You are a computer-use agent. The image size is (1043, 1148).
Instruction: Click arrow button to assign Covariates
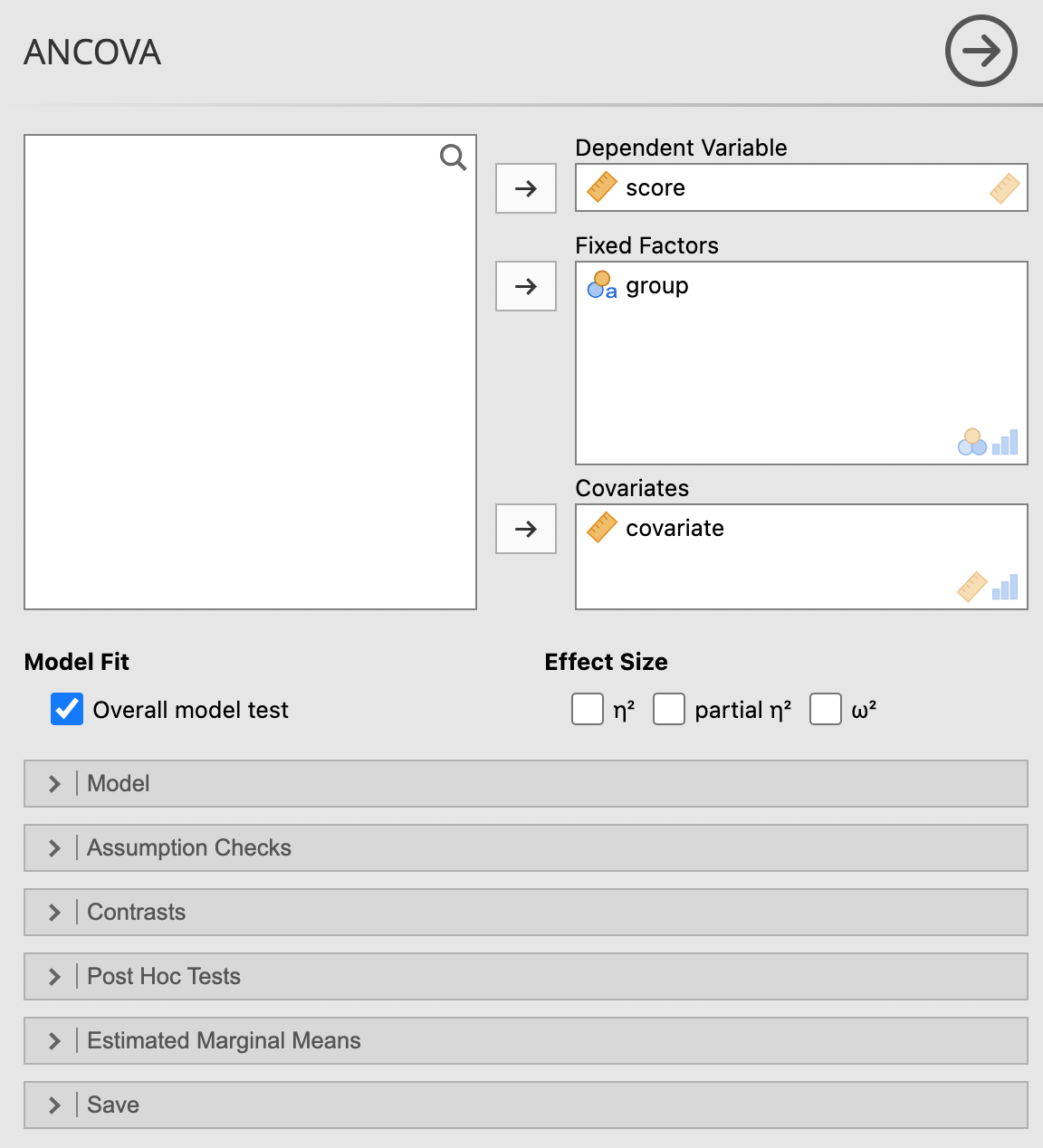pos(525,529)
